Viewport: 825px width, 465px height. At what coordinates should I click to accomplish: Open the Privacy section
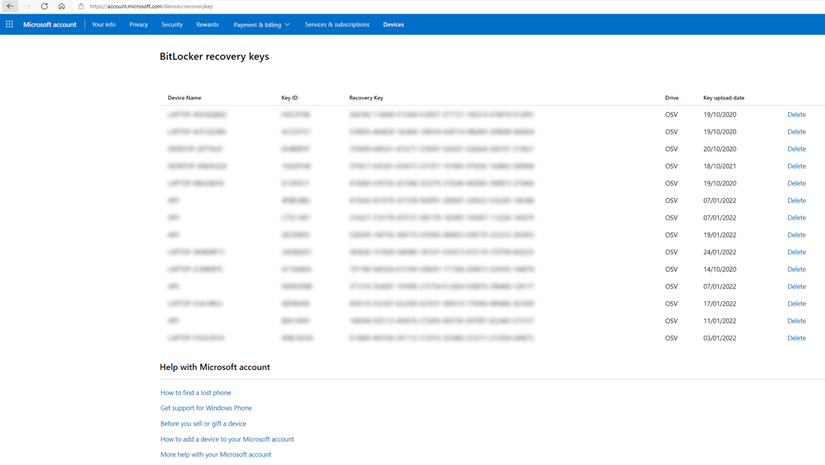[139, 25]
